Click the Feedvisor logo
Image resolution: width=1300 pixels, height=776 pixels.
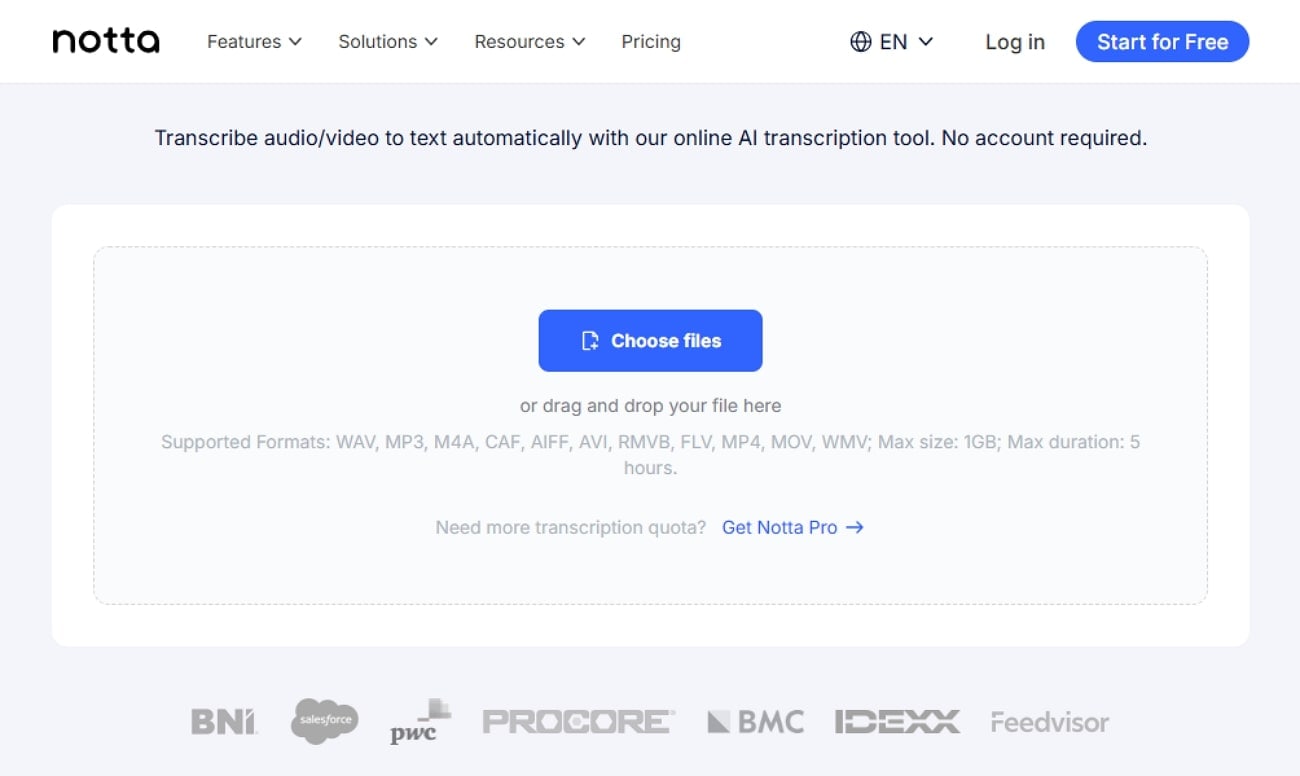(x=1049, y=722)
